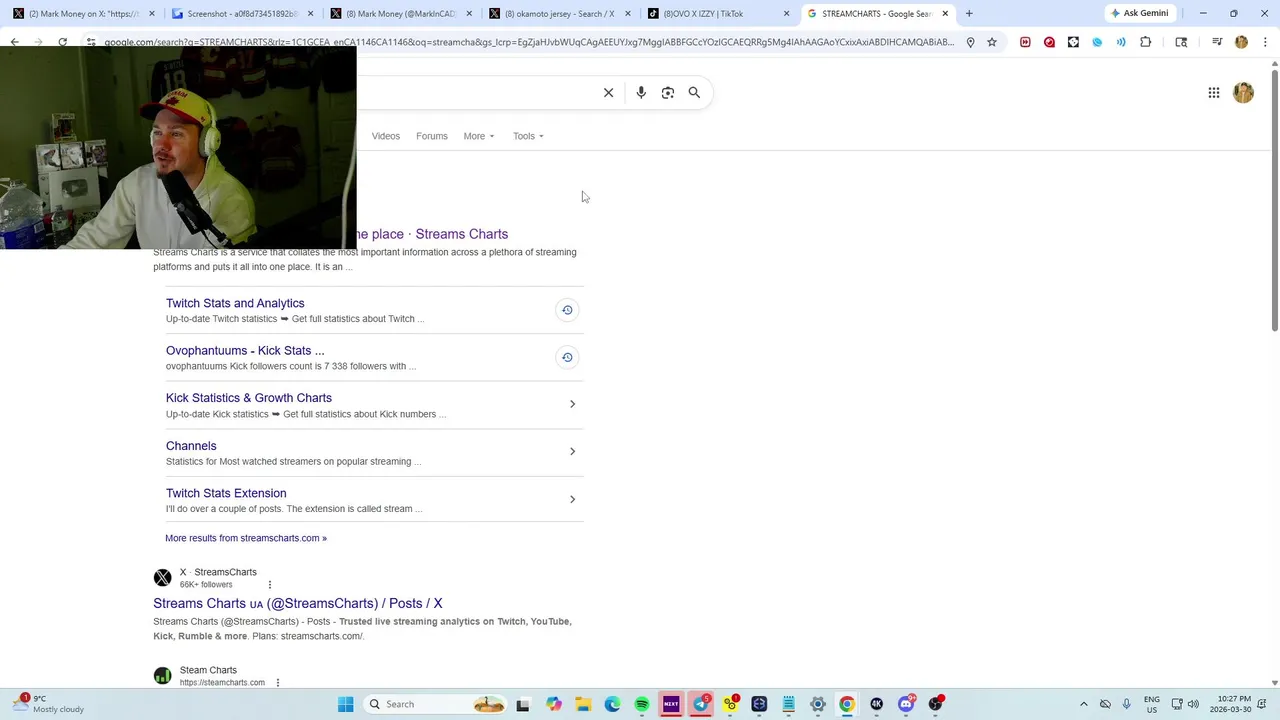This screenshot has height=720, width=1280.
Task: Open three-dot options for X StreamsCharts result
Action: [270, 585]
